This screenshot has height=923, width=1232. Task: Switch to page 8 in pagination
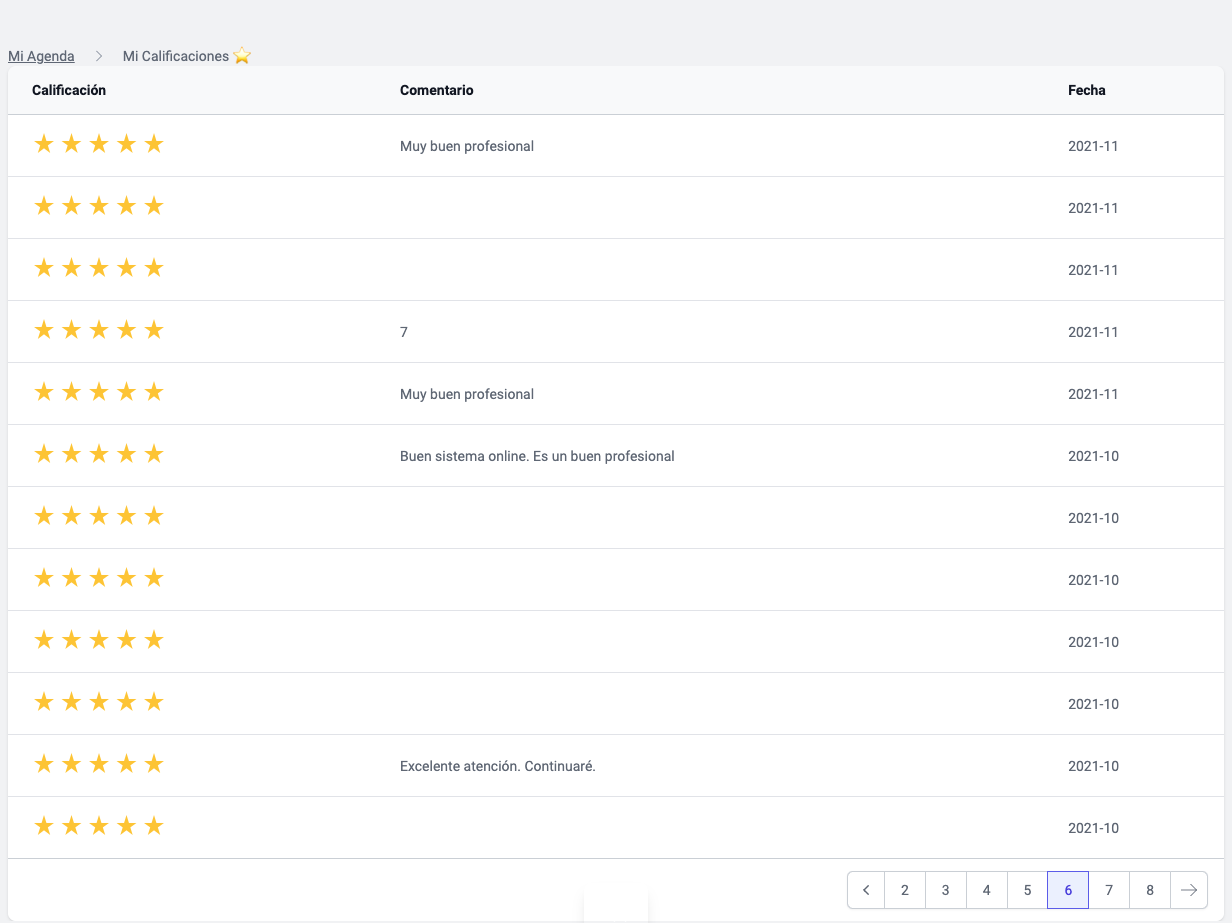click(x=1150, y=890)
